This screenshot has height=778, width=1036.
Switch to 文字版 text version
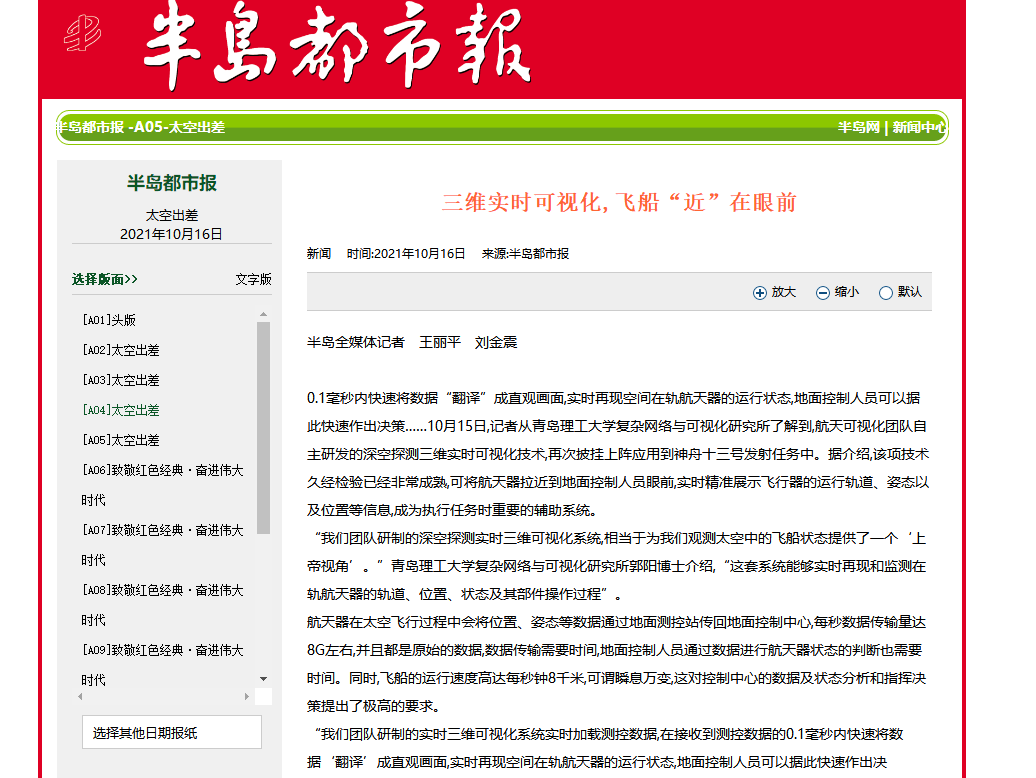point(253,279)
